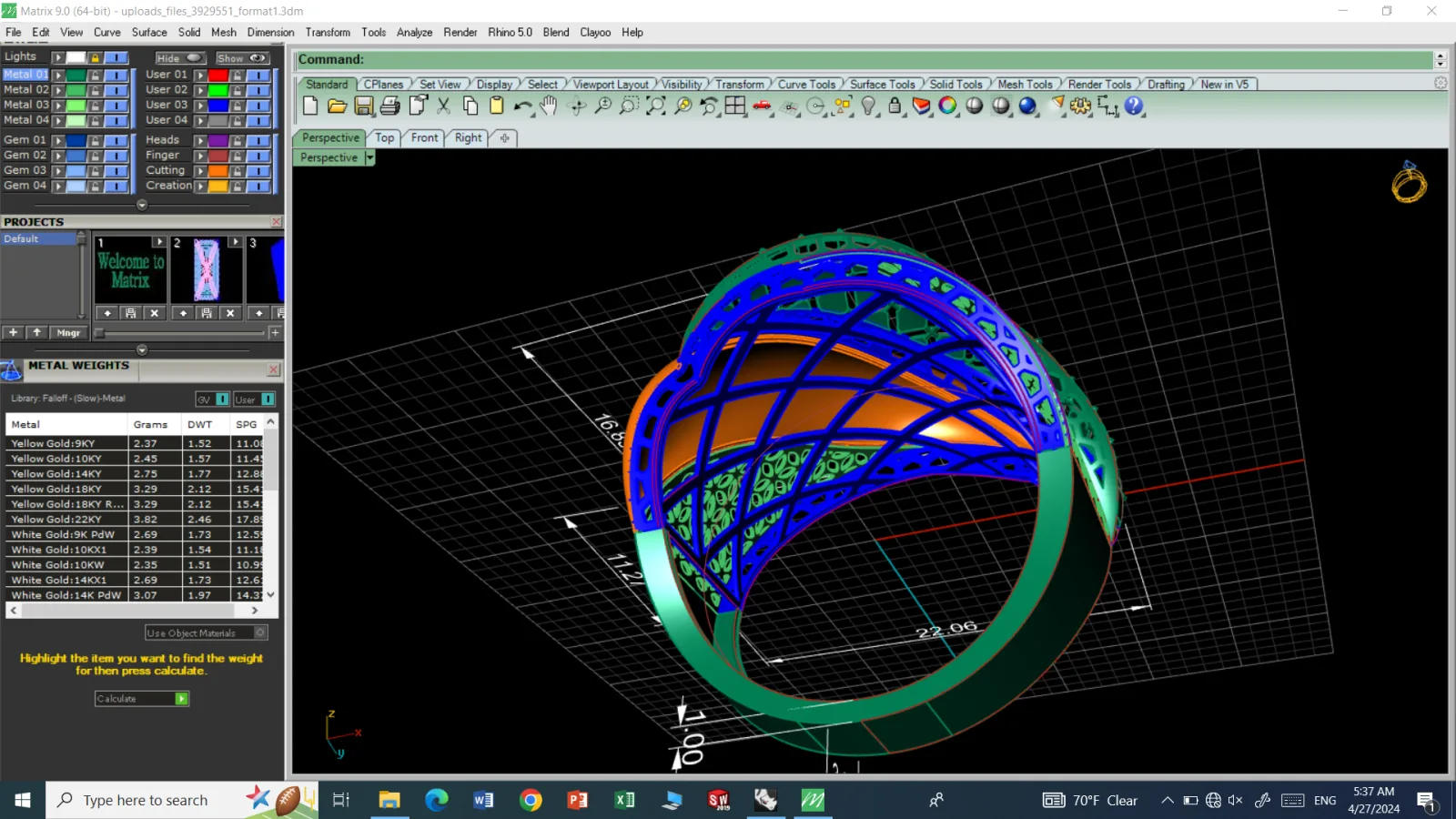Click the Open folder toolbar icon
The width and height of the screenshot is (1456, 819).
click(x=337, y=106)
